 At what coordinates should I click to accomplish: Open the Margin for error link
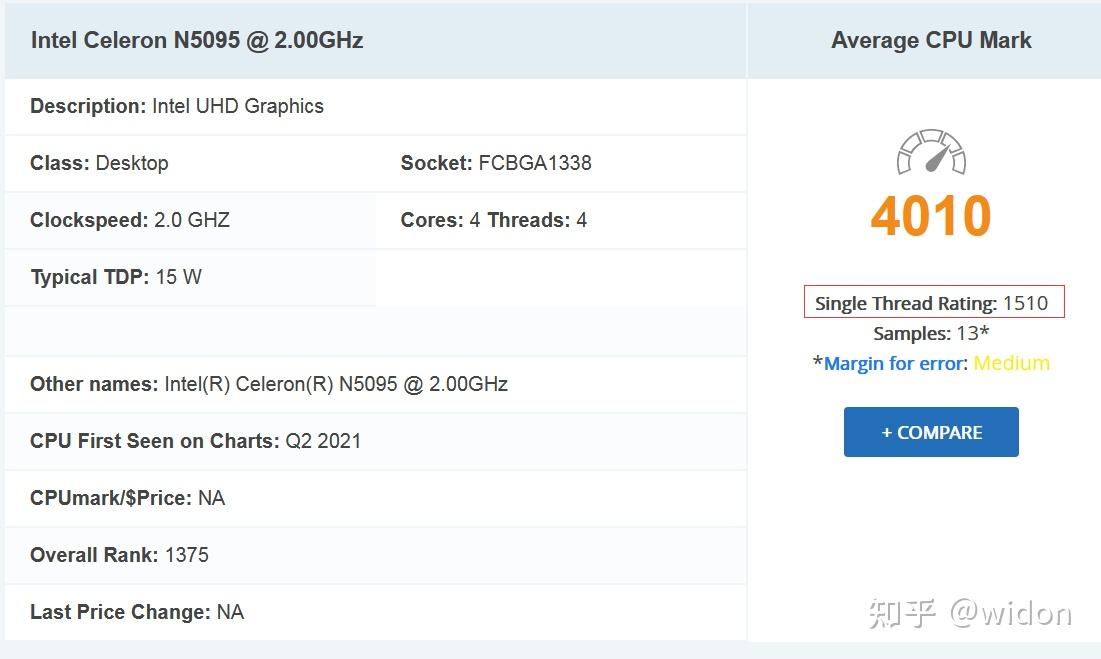(x=895, y=363)
